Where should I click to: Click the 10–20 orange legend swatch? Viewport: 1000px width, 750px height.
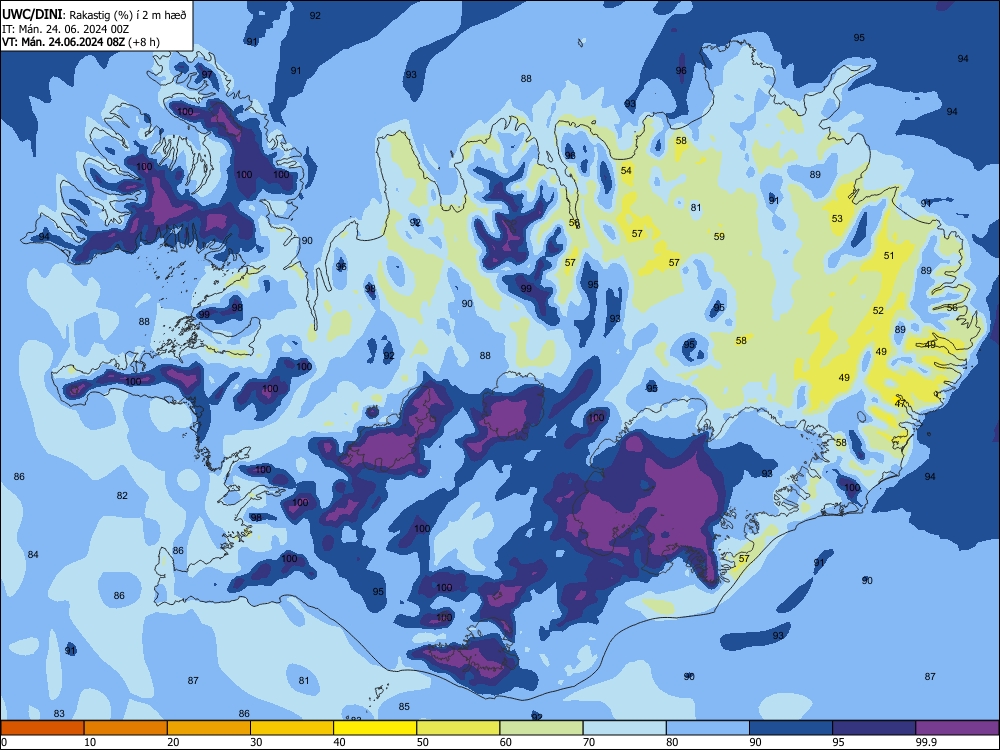coord(126,728)
